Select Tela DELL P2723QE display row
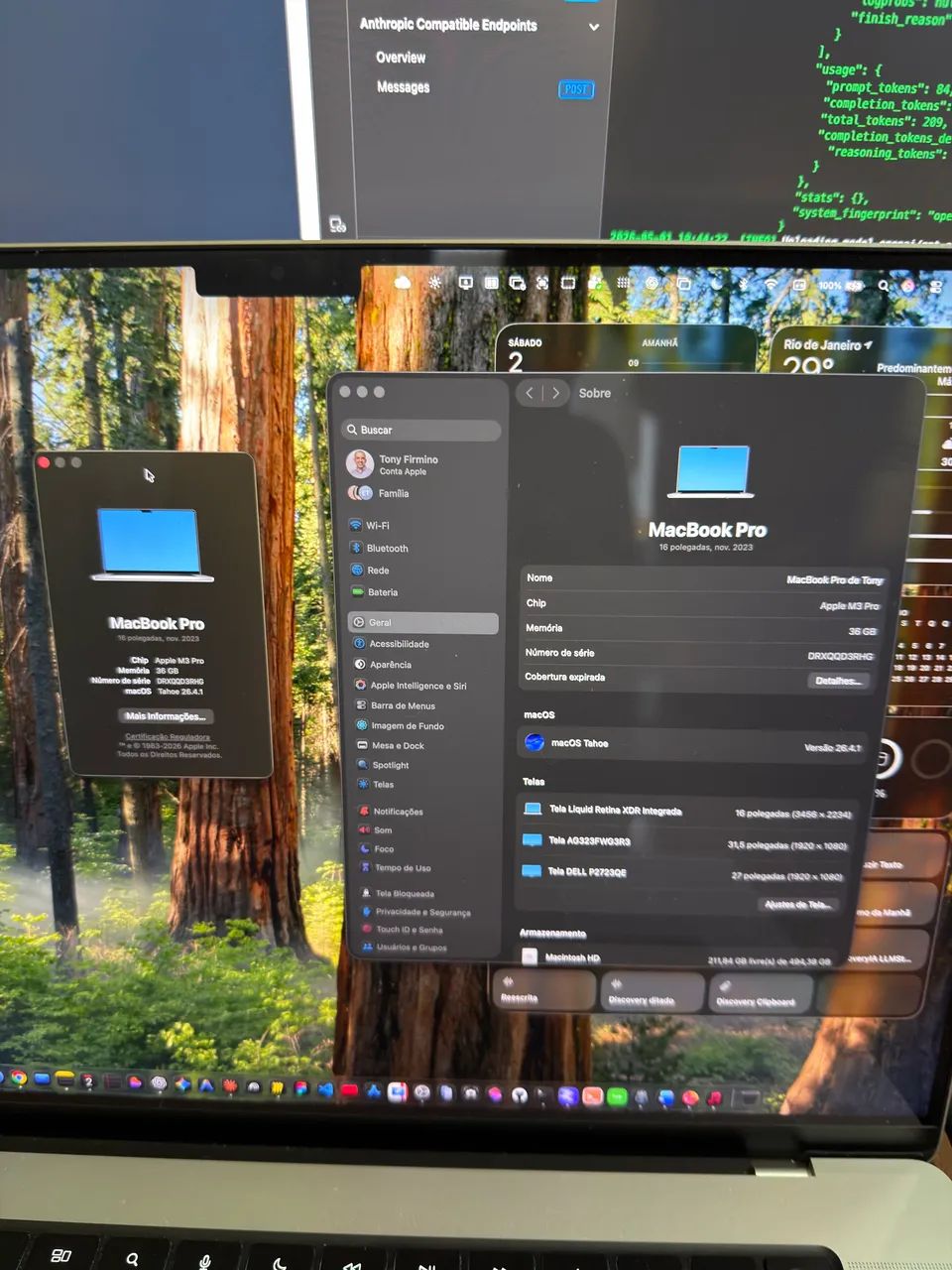The width and height of the screenshot is (952, 1270). [x=682, y=873]
